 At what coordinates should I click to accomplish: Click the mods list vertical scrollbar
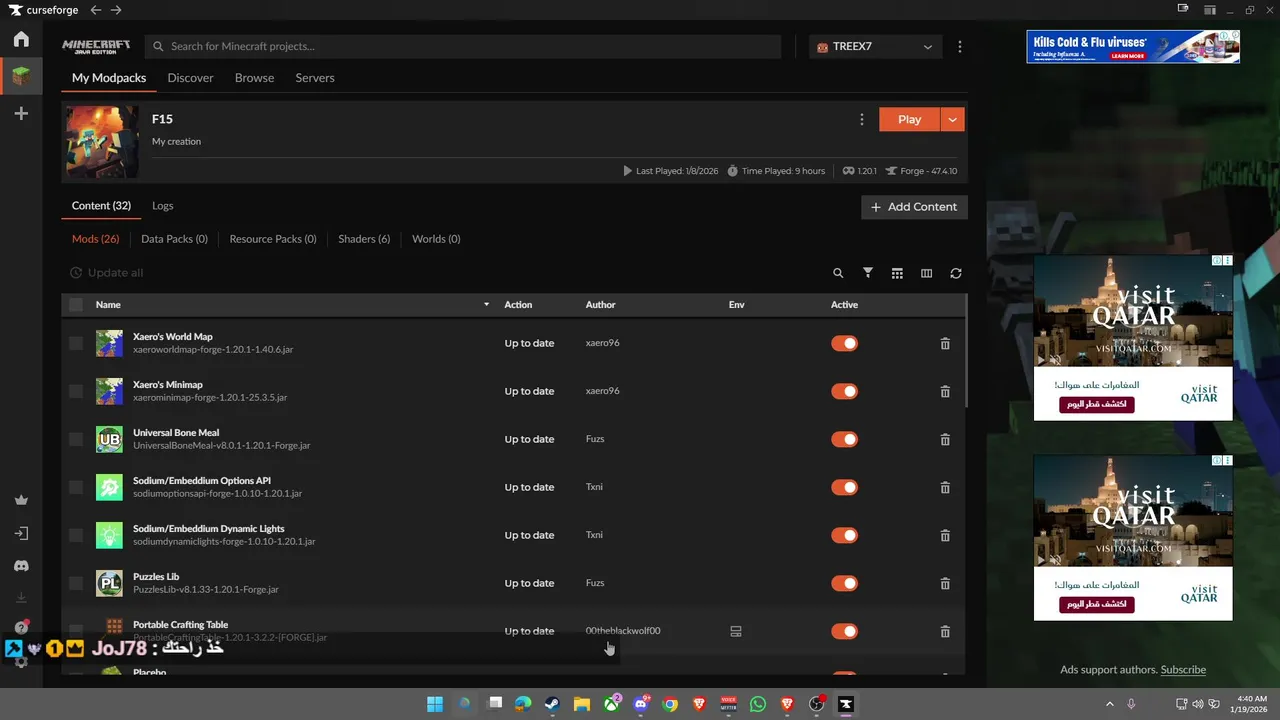click(965, 350)
